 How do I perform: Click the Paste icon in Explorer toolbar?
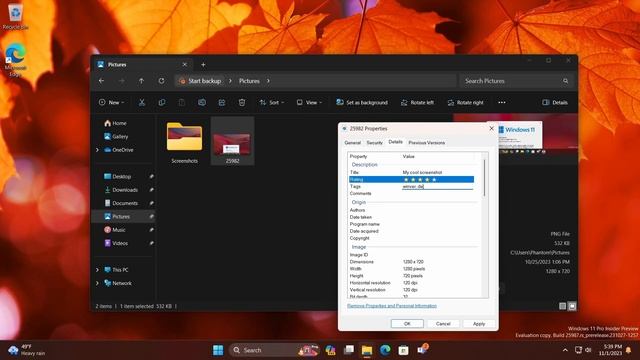coord(182,102)
